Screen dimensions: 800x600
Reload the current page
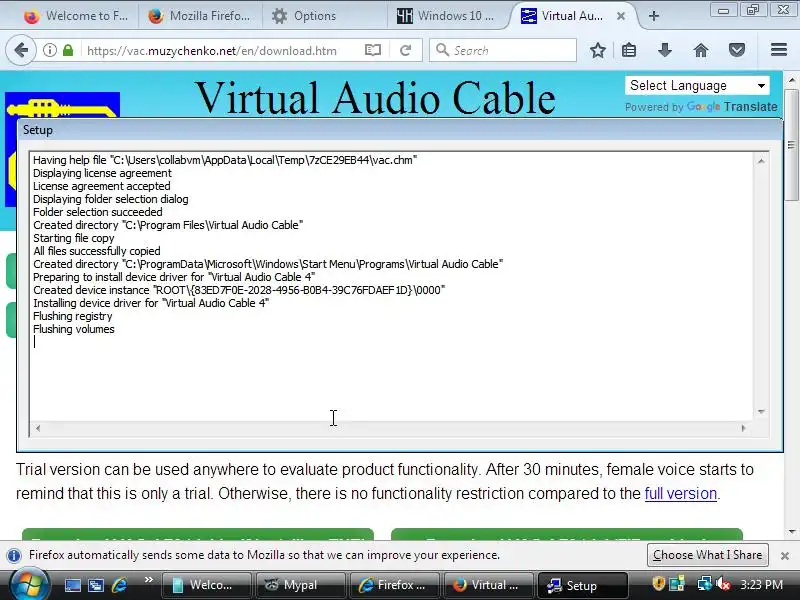(406, 50)
